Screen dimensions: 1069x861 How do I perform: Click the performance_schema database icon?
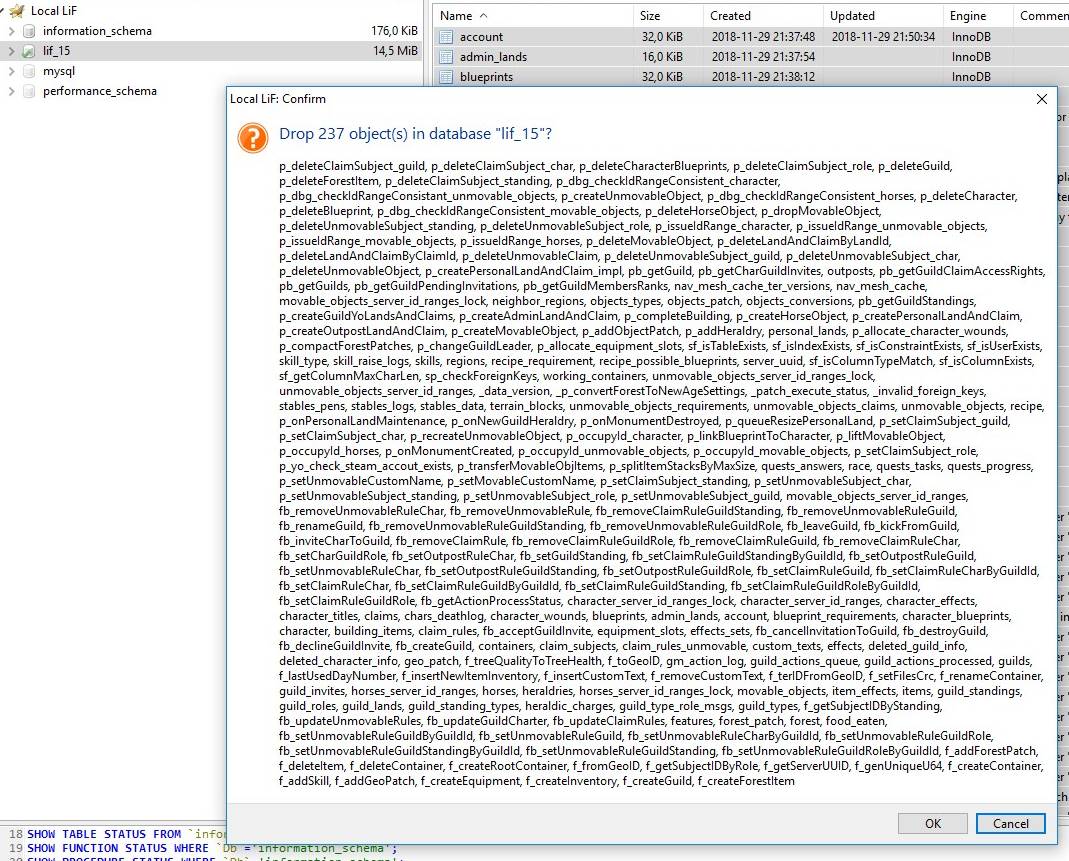pyautogui.click(x=29, y=91)
